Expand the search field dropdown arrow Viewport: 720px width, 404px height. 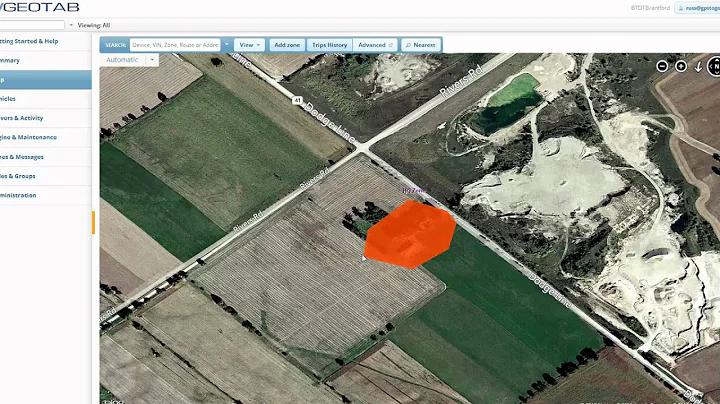coord(226,45)
